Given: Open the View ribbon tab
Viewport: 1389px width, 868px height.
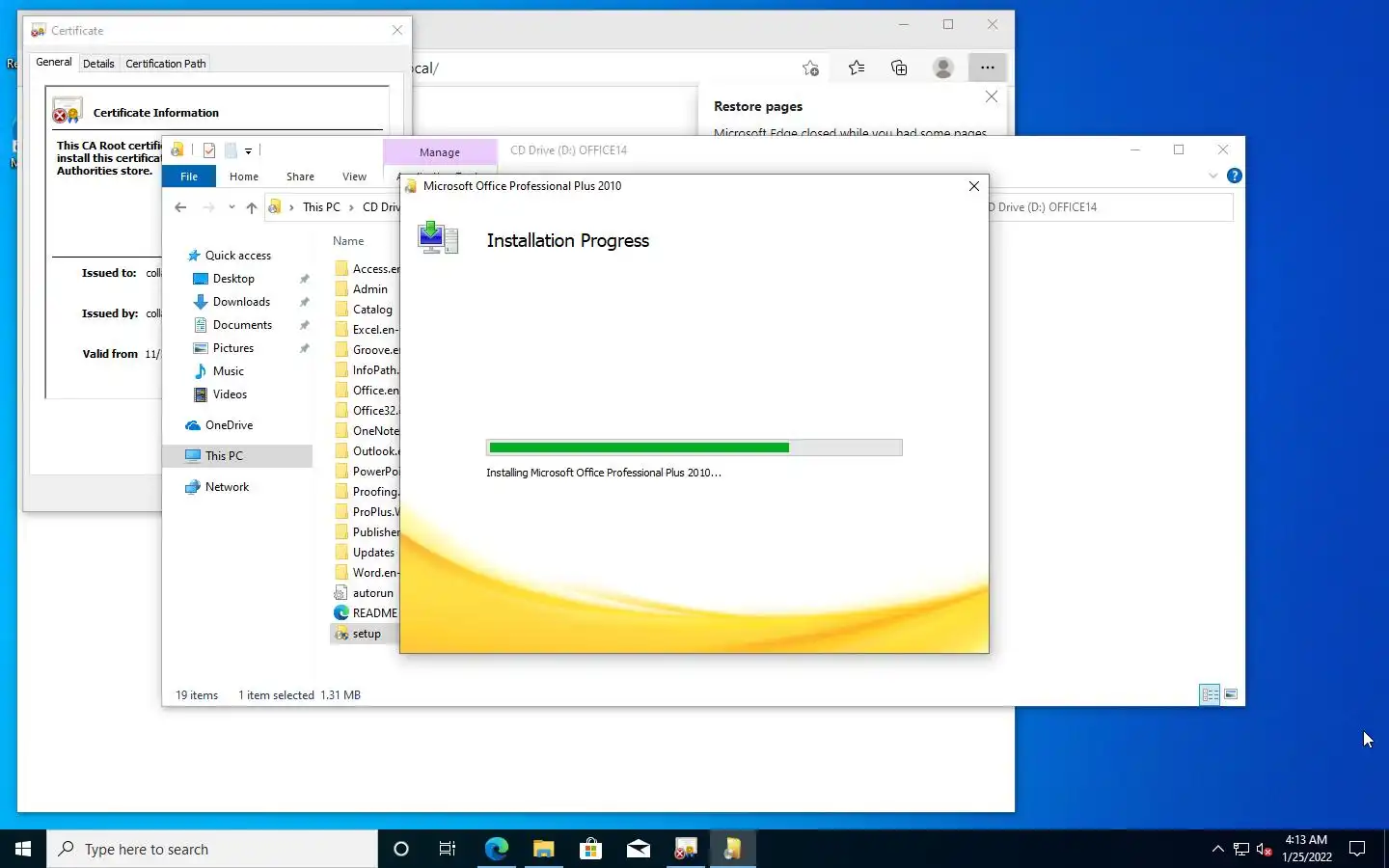Looking at the screenshot, I should [354, 176].
